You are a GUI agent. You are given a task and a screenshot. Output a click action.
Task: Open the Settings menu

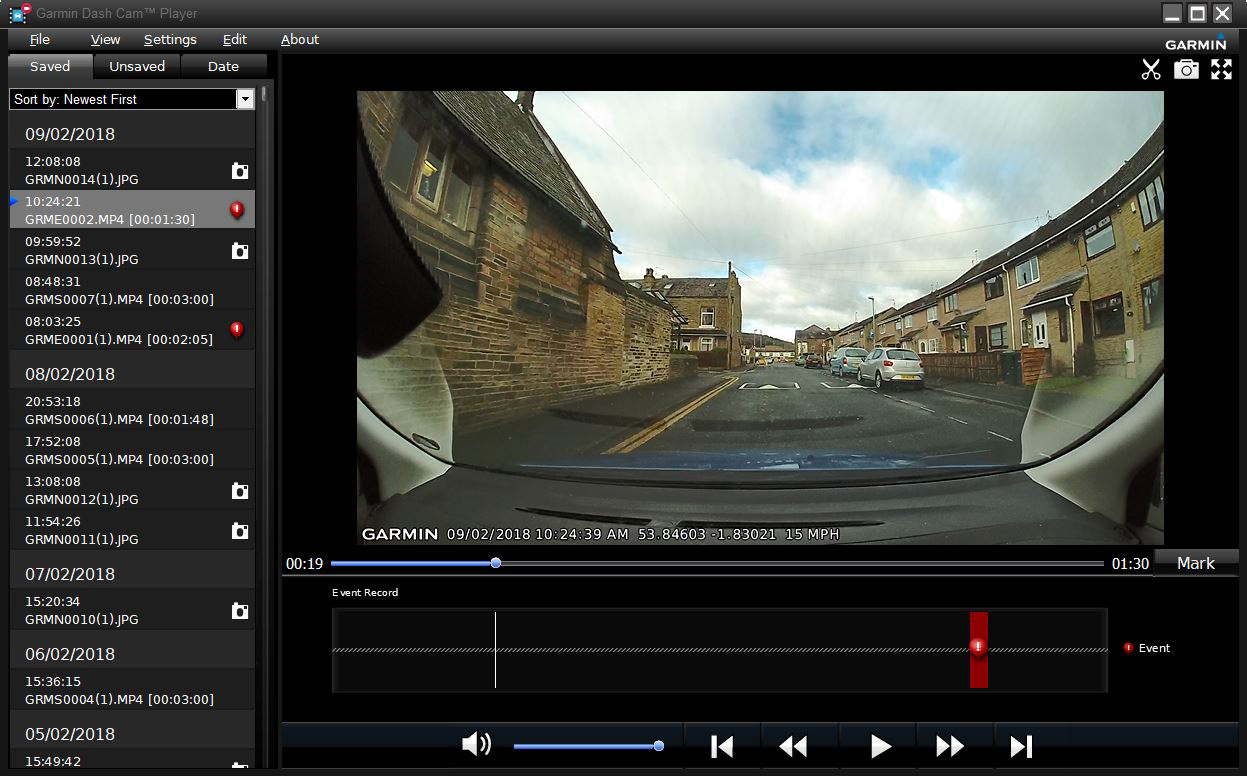pos(170,40)
